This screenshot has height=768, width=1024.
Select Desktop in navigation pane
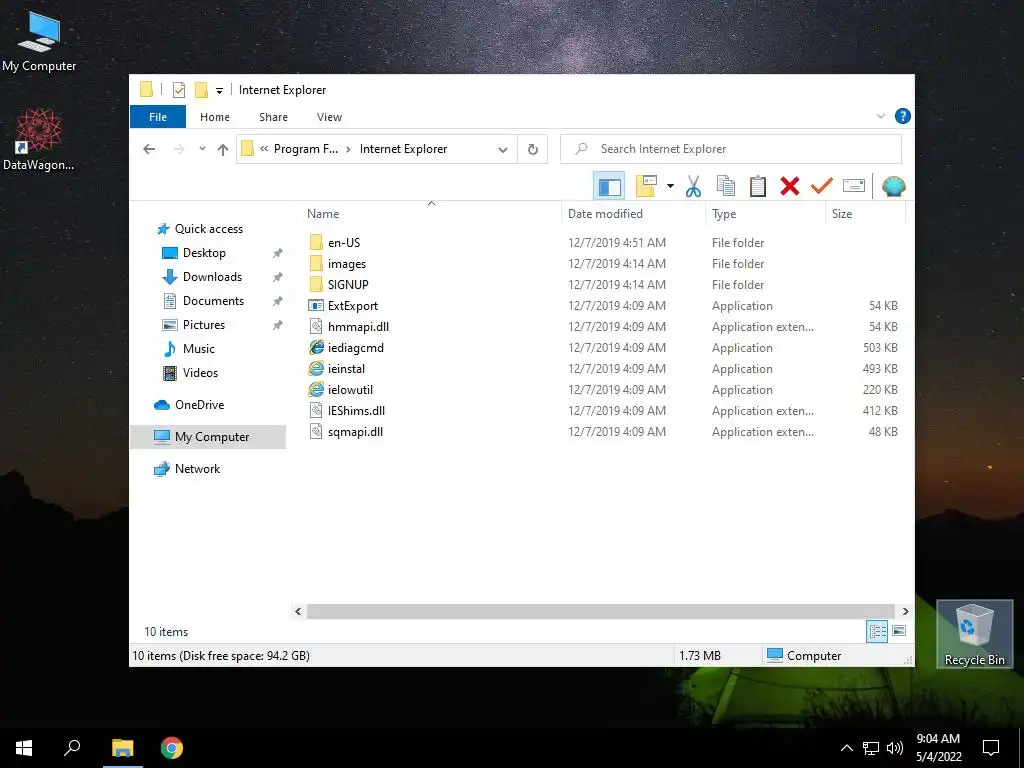click(x=204, y=253)
